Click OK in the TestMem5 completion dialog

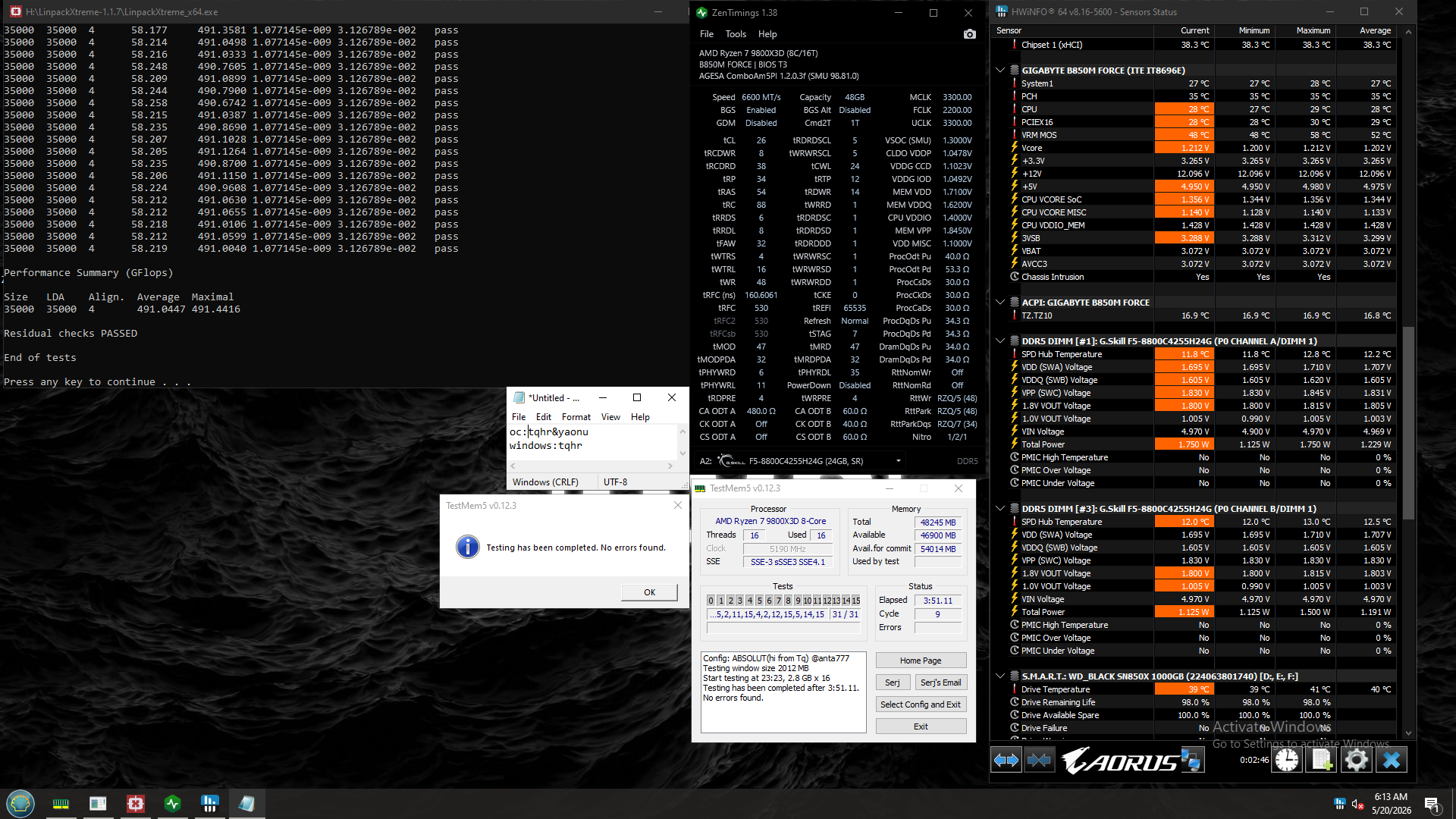(649, 592)
